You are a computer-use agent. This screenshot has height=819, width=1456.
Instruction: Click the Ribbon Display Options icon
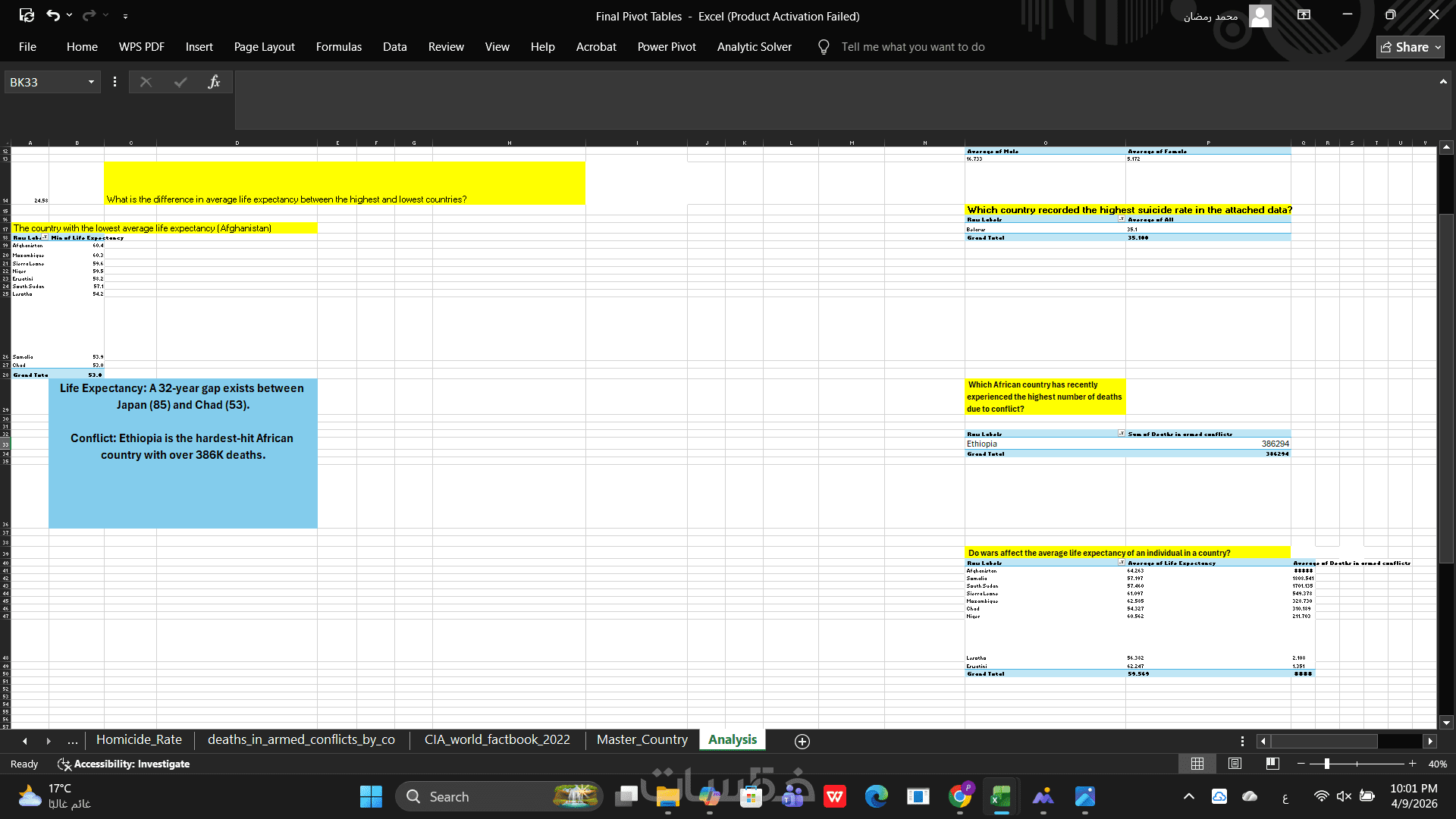(1304, 15)
